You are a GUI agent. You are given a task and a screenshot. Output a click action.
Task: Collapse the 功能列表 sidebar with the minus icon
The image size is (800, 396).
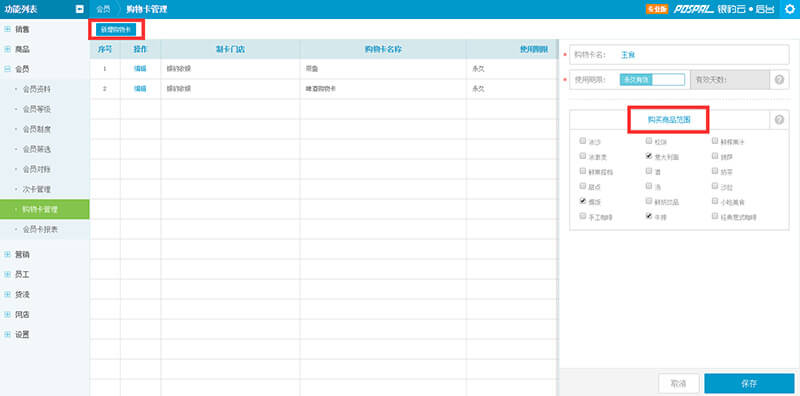pos(80,9)
